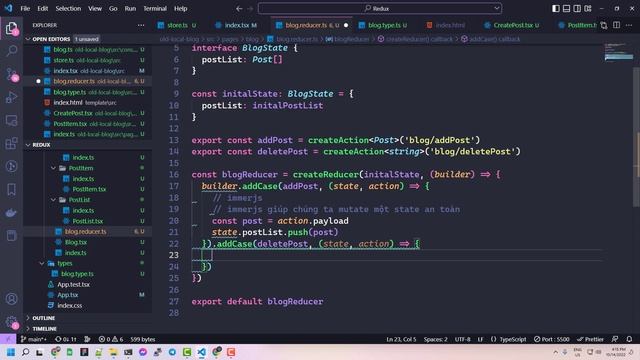Open Windows taskbar search icon
The height and width of the screenshot is (360, 640).
(x=25, y=352)
